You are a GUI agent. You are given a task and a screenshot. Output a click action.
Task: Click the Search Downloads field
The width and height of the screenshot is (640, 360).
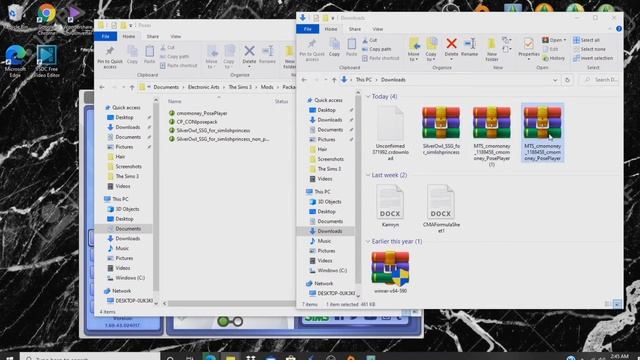point(600,80)
